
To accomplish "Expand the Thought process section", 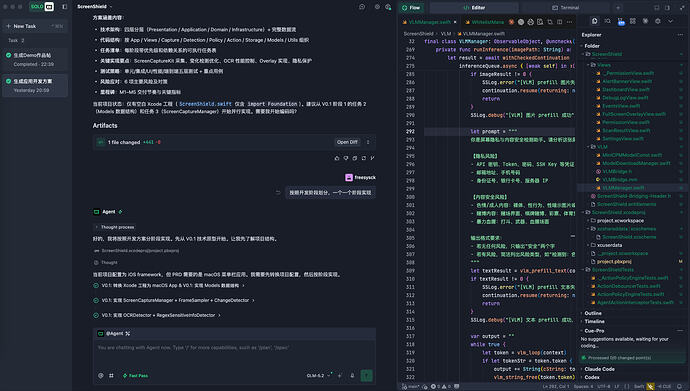I will (x=114, y=227).
